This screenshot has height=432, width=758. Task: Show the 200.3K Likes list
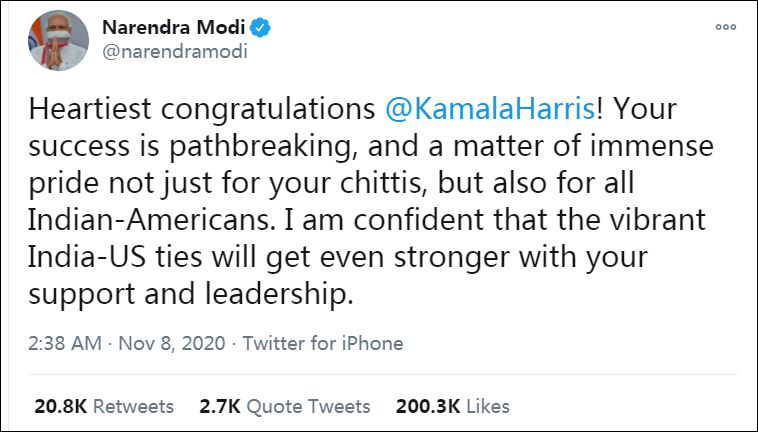point(454,406)
